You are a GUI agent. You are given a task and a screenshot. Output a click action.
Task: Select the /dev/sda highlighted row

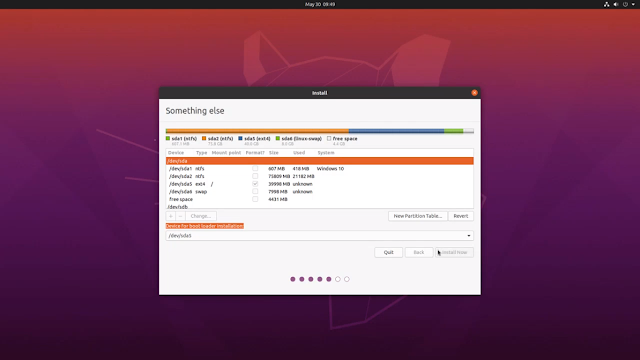point(320,161)
